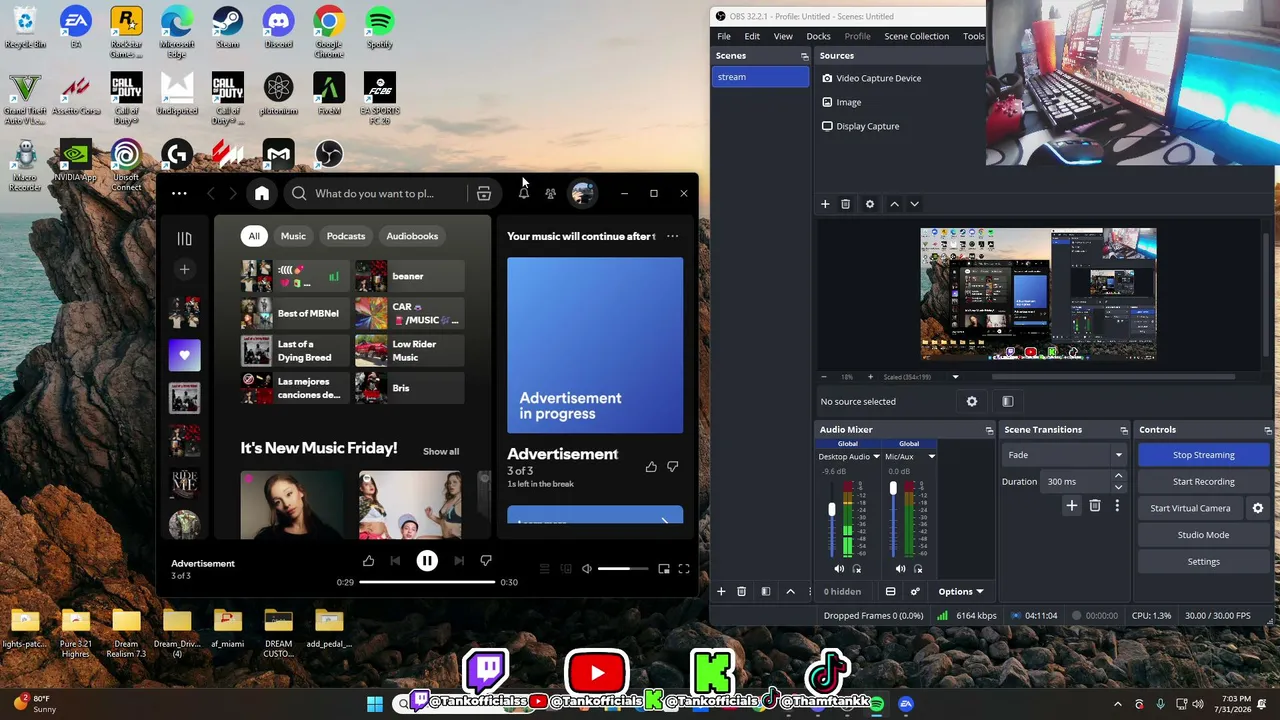Open Spotify profile avatar menu
1280x720 pixels.
[582, 193]
